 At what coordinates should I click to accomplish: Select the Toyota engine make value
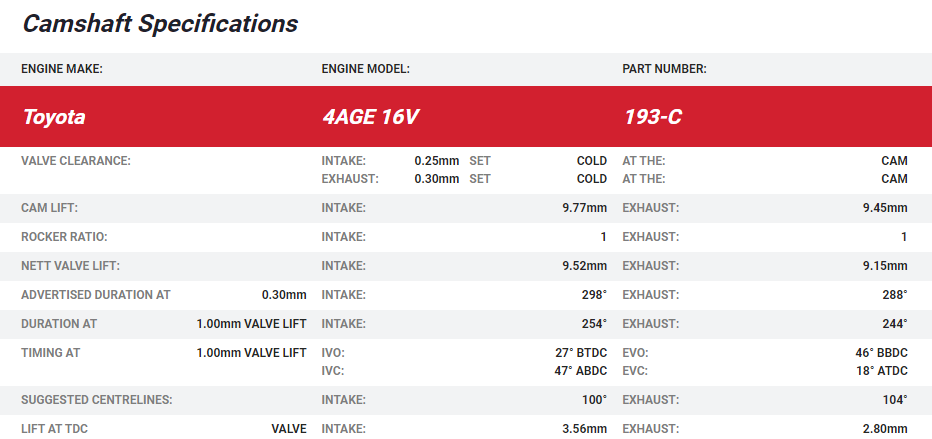tap(54, 117)
